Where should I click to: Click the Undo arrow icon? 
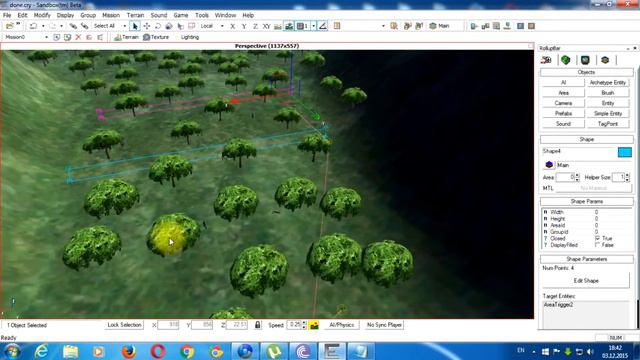pos(33,26)
